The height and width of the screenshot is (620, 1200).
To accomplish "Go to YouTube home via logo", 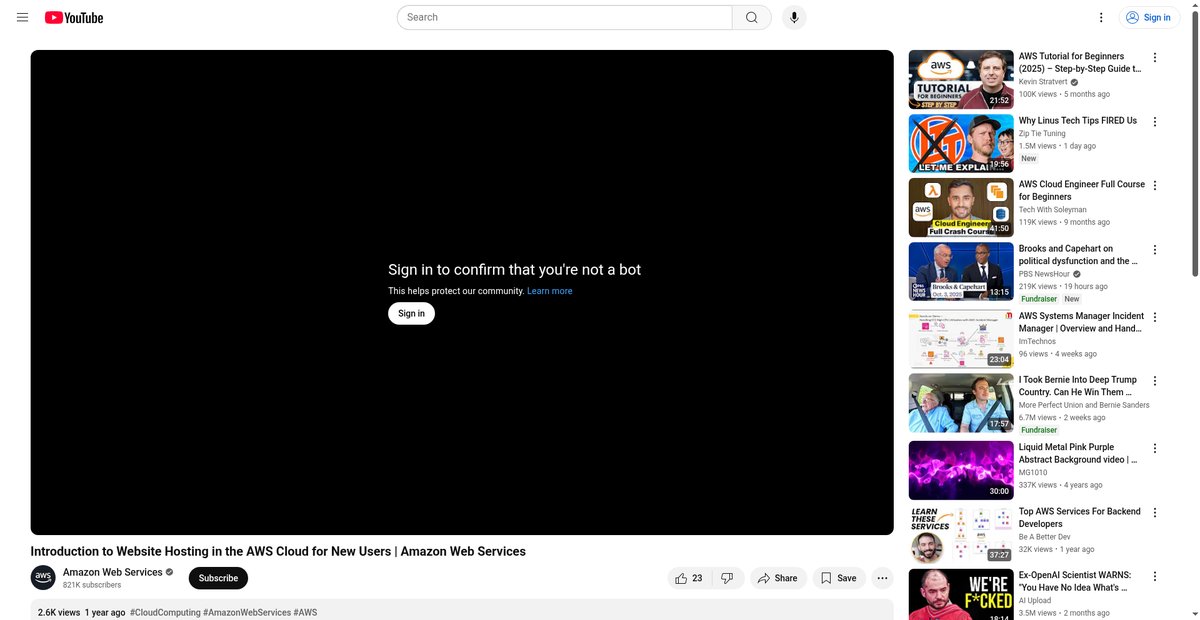I will (74, 17).
